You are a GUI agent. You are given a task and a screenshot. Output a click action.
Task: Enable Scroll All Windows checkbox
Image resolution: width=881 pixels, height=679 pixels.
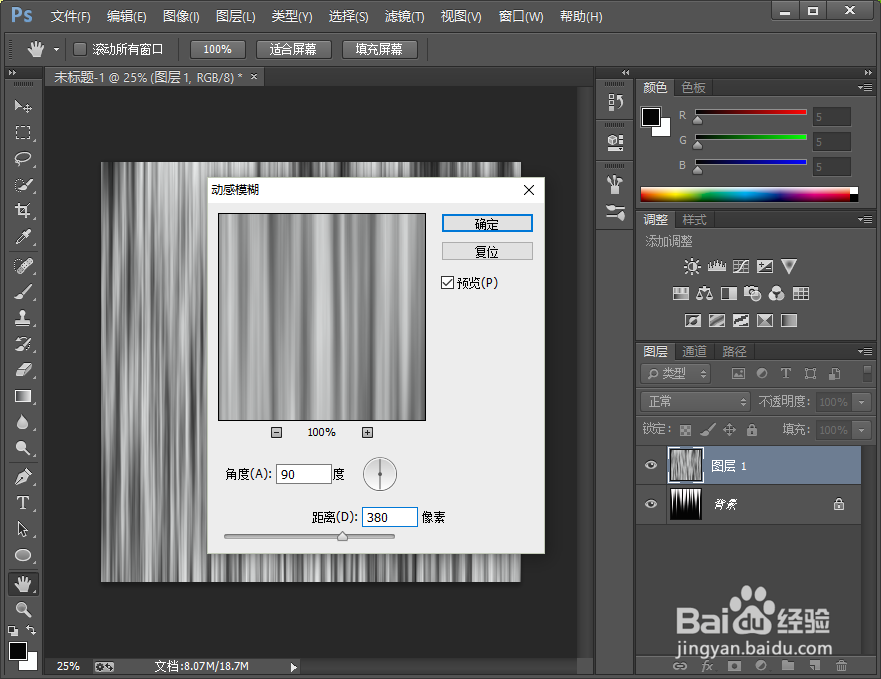(80, 49)
